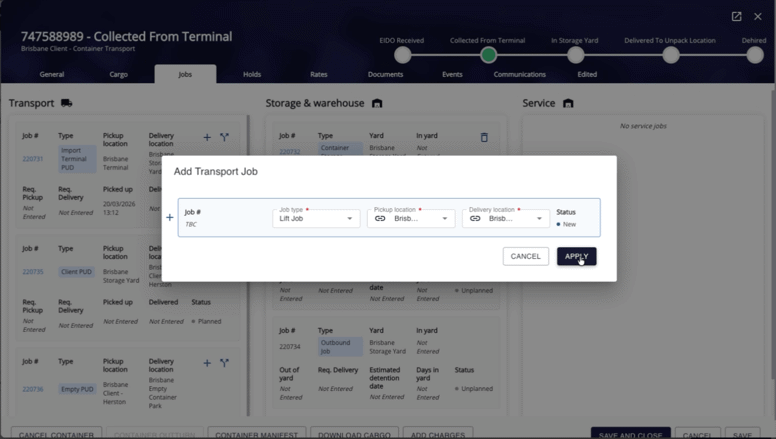Image resolution: width=776 pixels, height=439 pixels.
Task: Open the Events tab
Action: pos(452,74)
